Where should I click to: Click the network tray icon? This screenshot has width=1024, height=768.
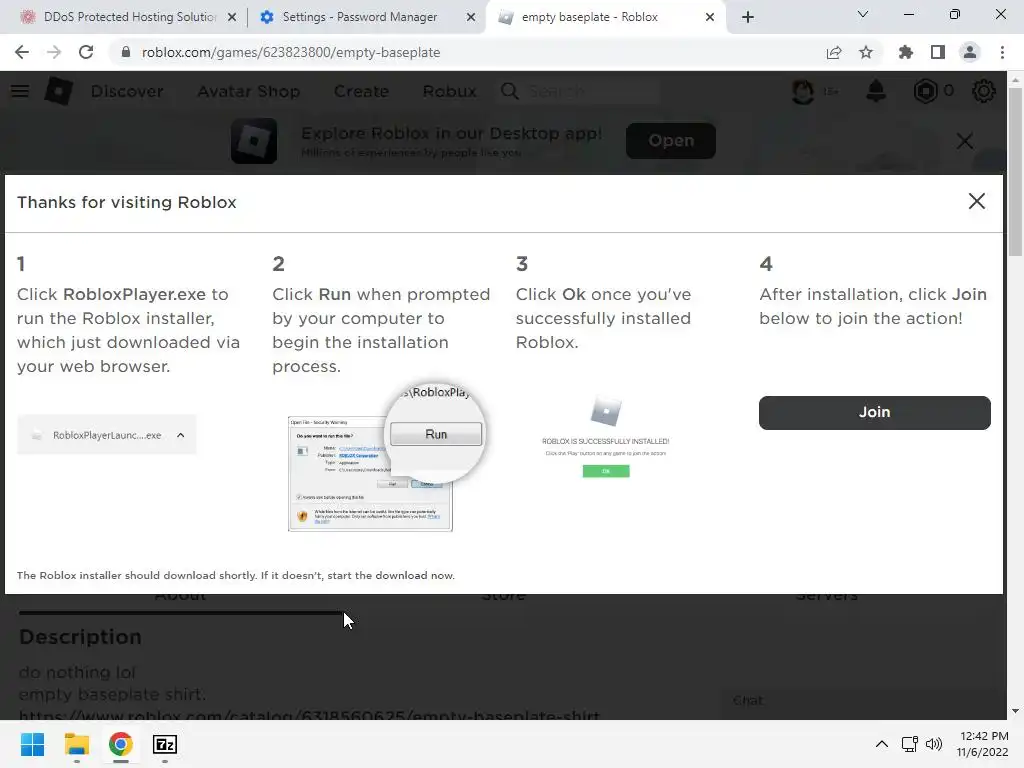(x=910, y=744)
